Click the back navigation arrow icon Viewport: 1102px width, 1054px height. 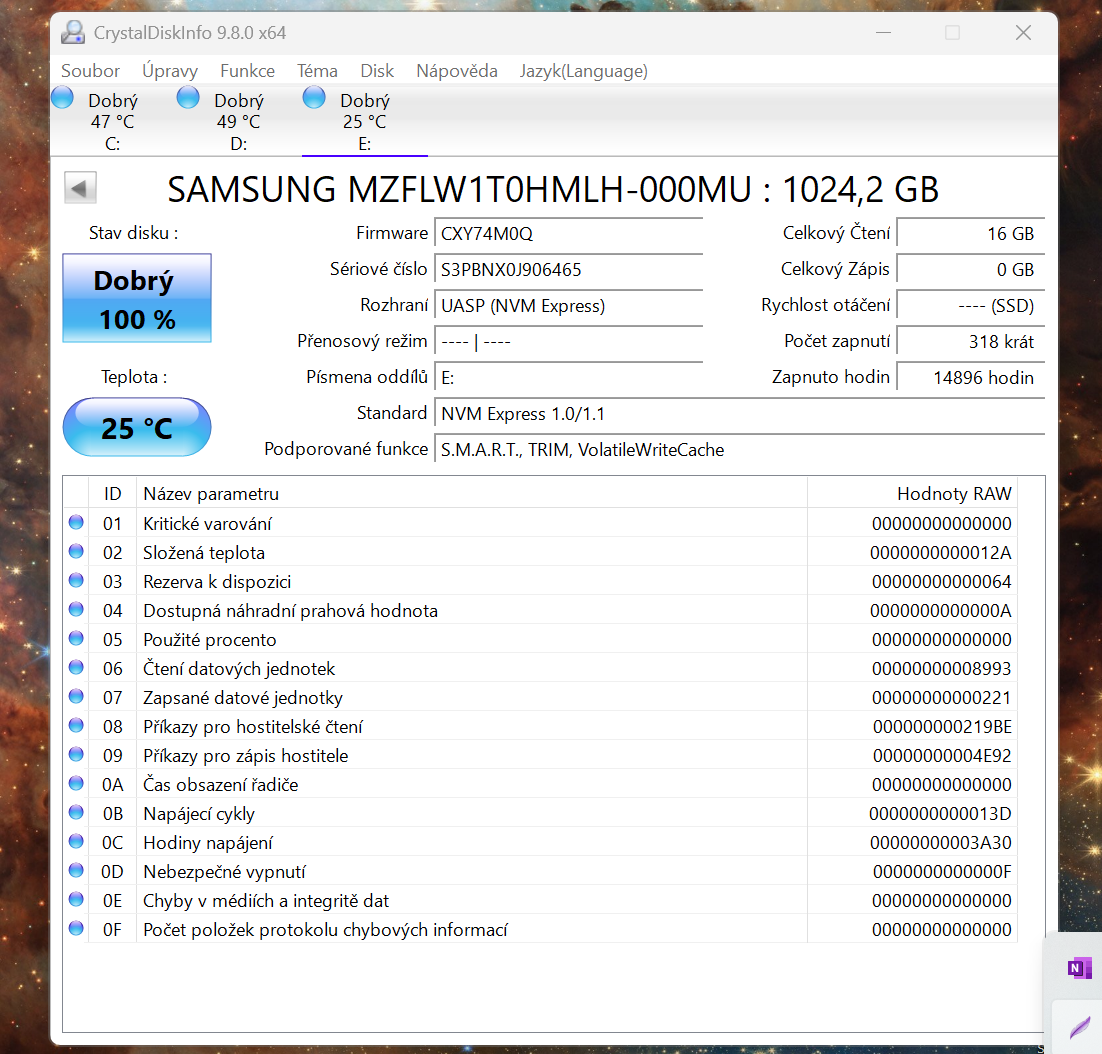(x=80, y=187)
